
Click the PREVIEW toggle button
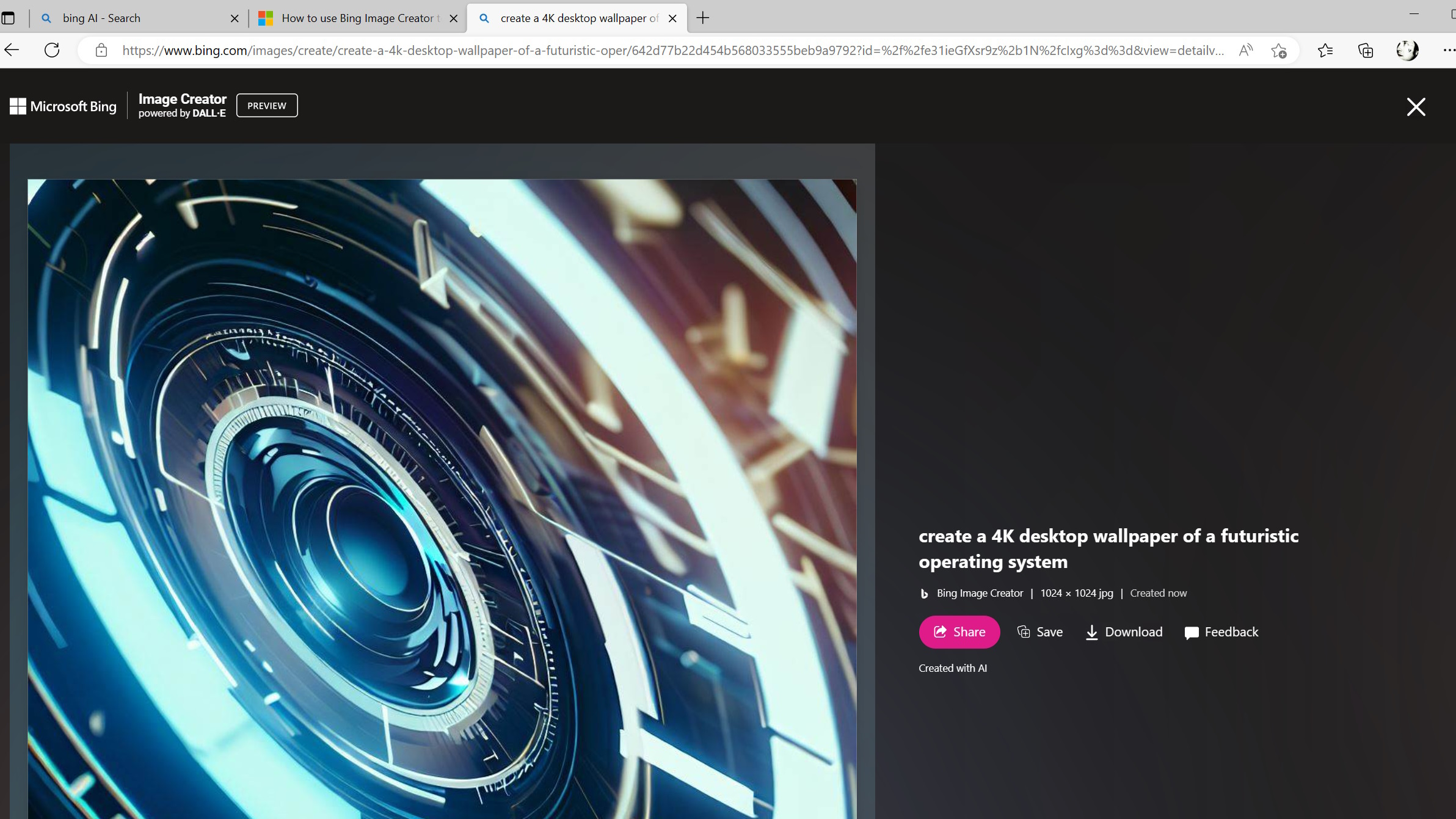click(266, 105)
